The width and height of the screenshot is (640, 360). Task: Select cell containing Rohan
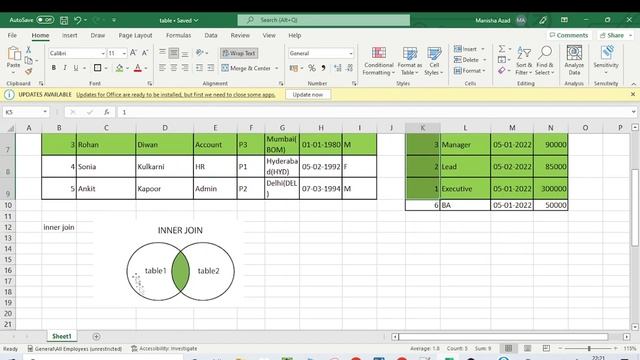tap(106, 144)
